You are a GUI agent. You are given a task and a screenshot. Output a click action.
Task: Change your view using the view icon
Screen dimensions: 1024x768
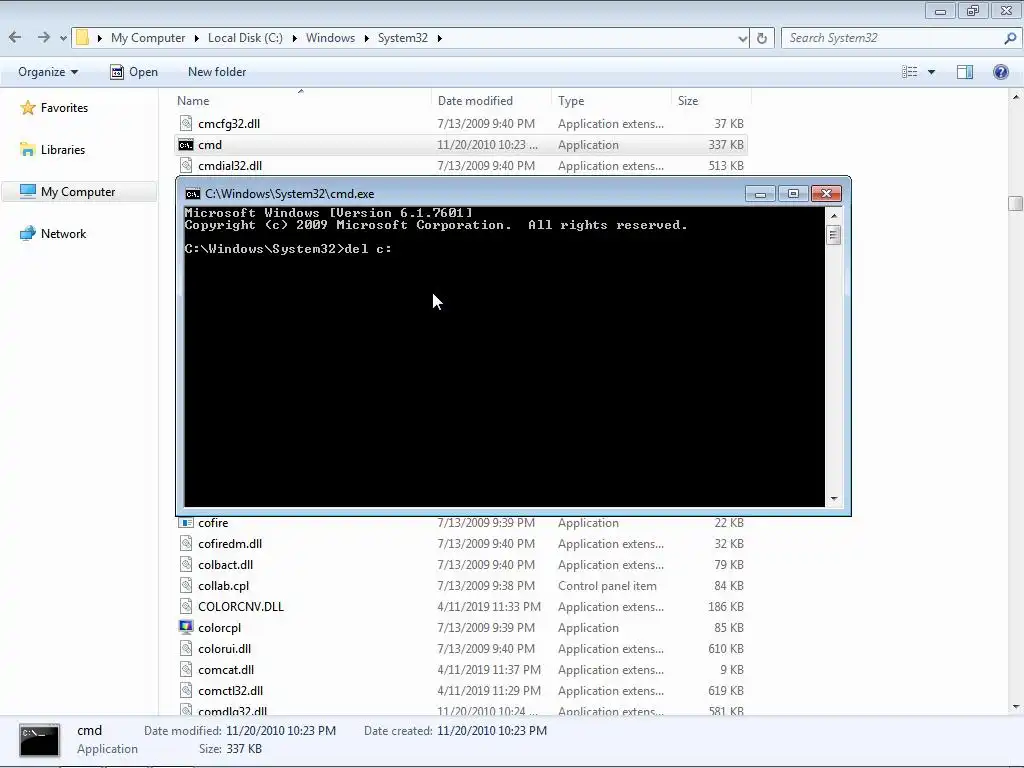[x=910, y=72]
